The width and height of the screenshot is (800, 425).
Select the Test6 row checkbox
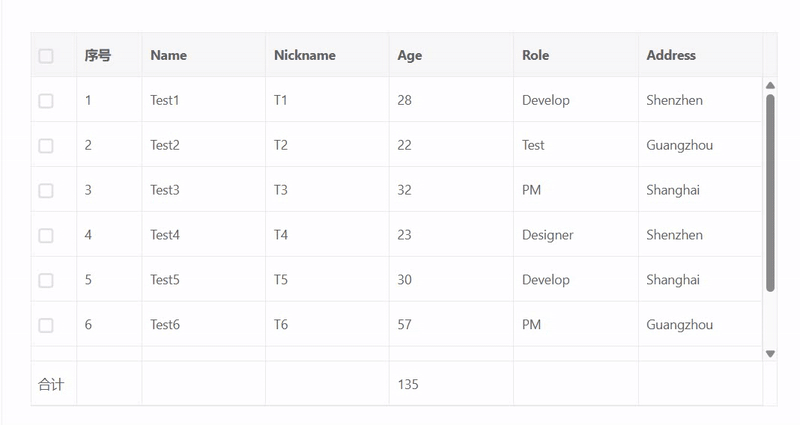[46, 325]
